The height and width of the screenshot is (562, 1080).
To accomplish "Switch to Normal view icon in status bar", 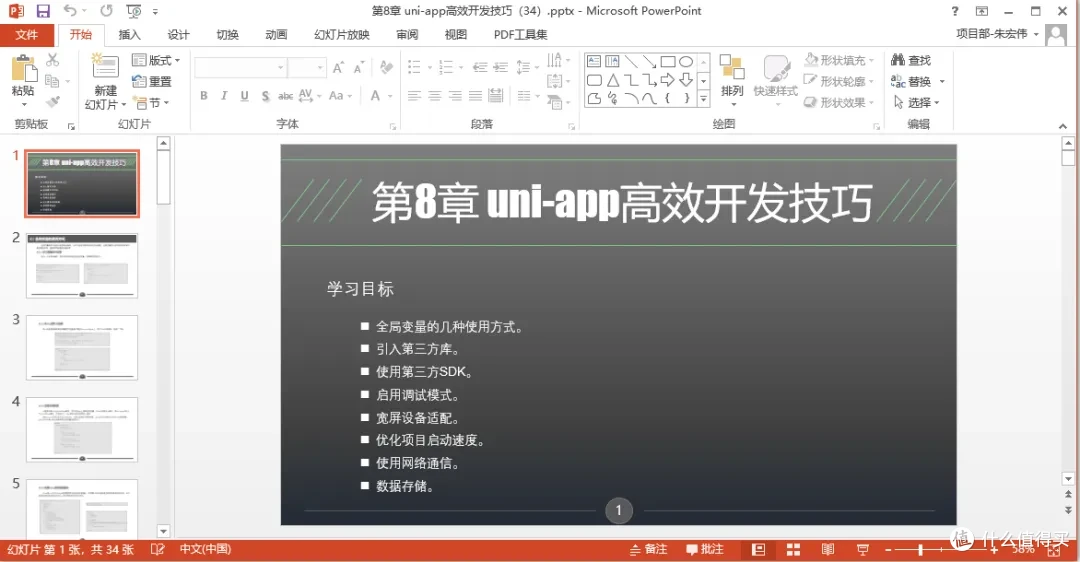I will pos(758,550).
